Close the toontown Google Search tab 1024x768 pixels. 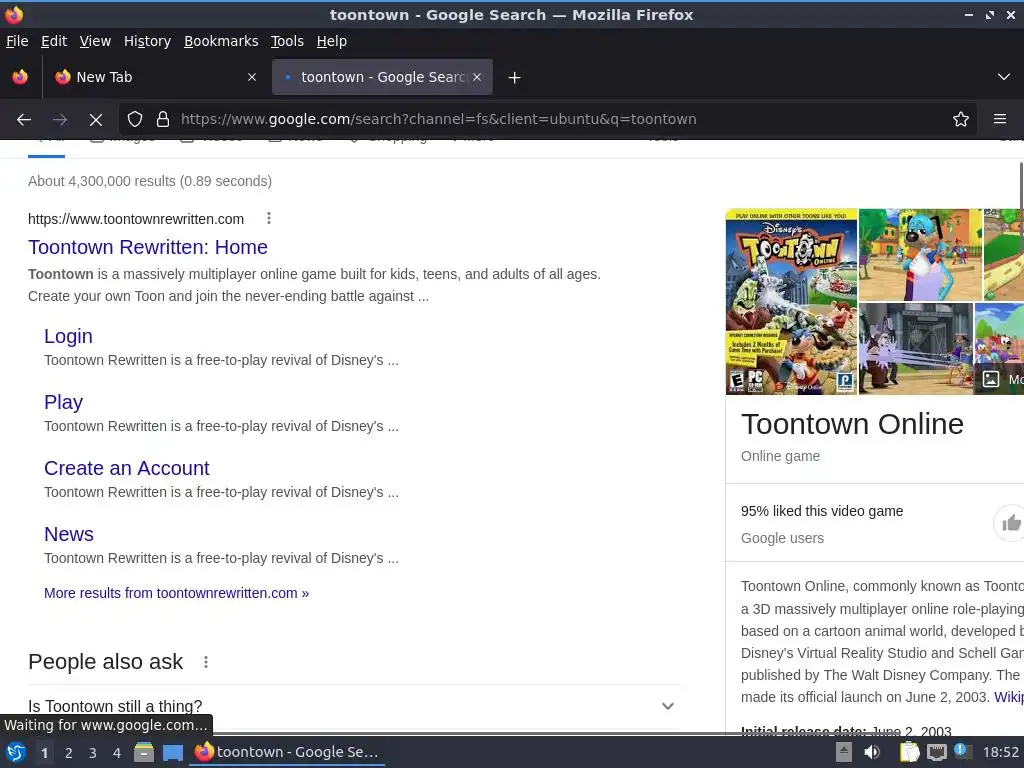tap(477, 77)
